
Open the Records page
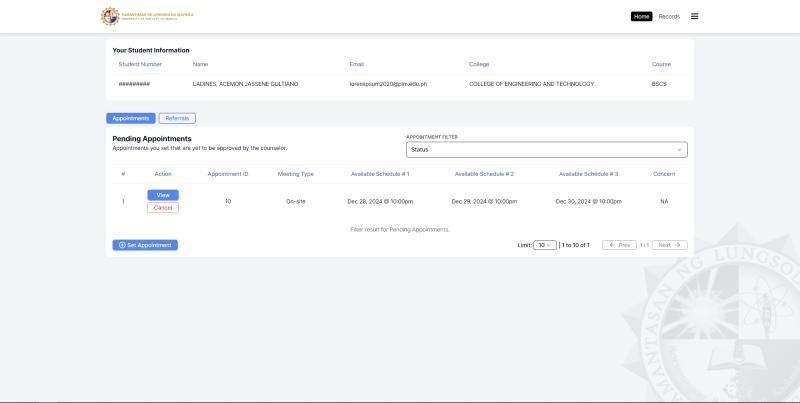669,16
